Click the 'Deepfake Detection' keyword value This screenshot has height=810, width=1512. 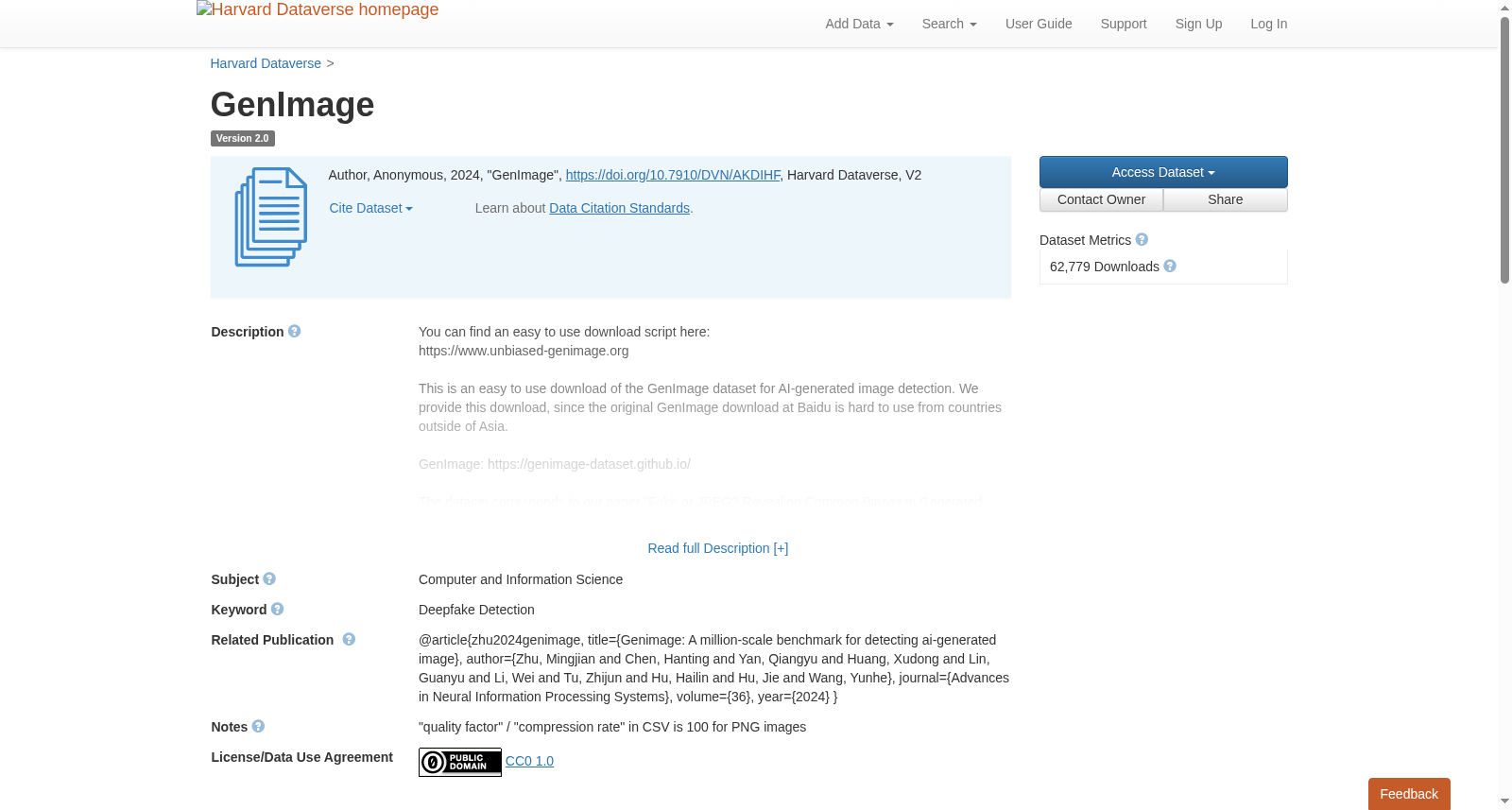pos(476,610)
